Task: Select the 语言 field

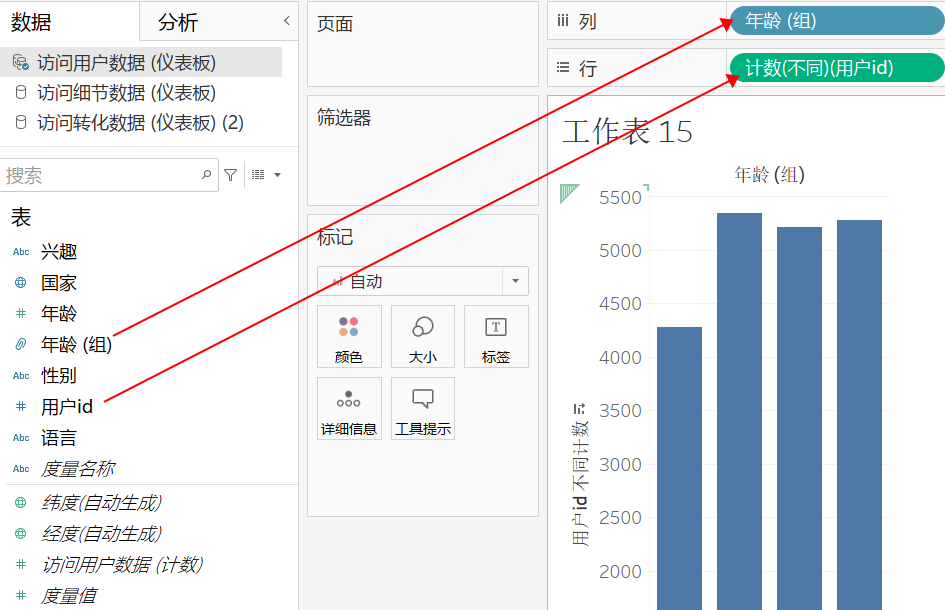Action: coord(59,438)
